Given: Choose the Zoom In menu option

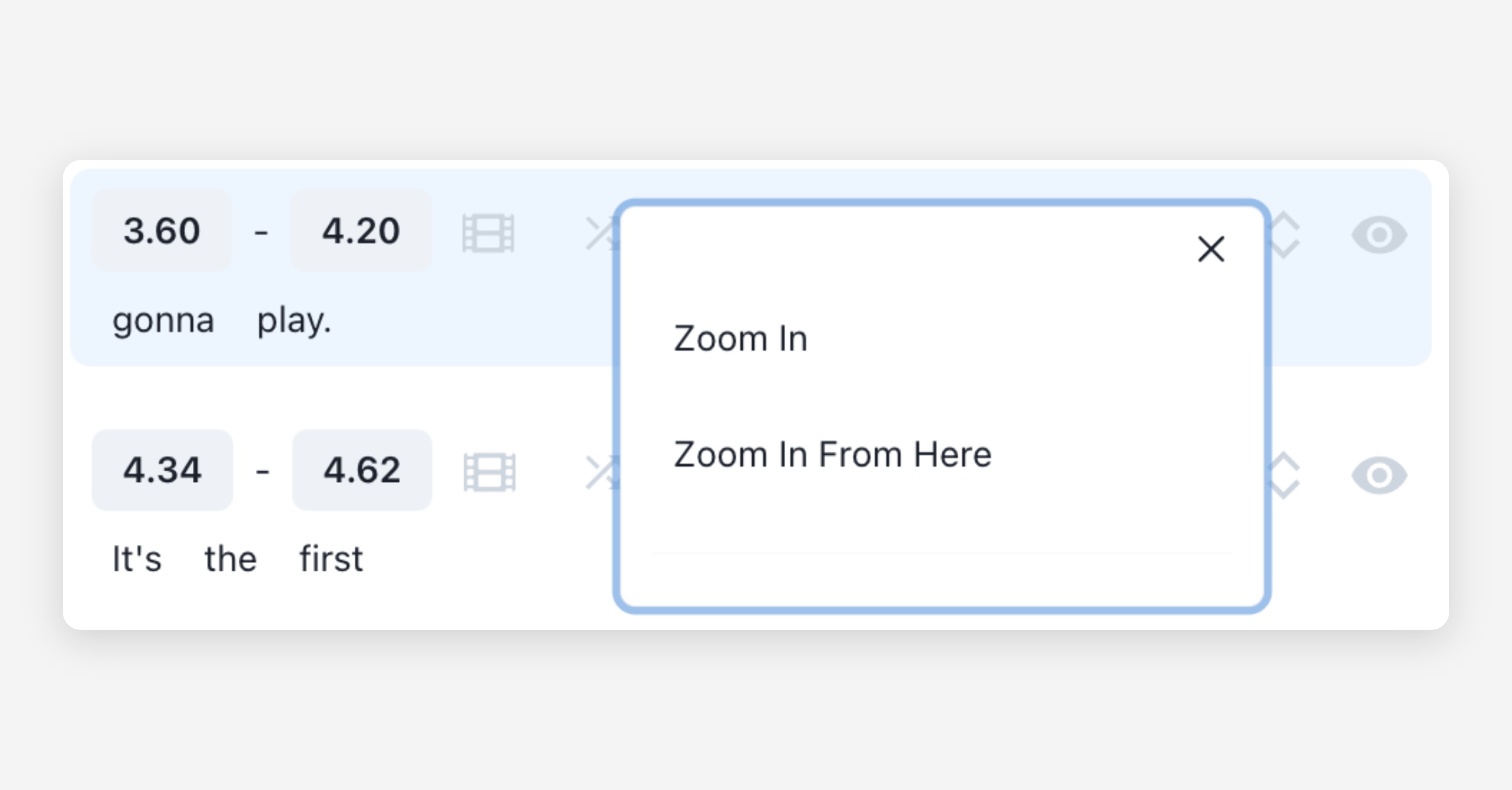Looking at the screenshot, I should [x=740, y=339].
